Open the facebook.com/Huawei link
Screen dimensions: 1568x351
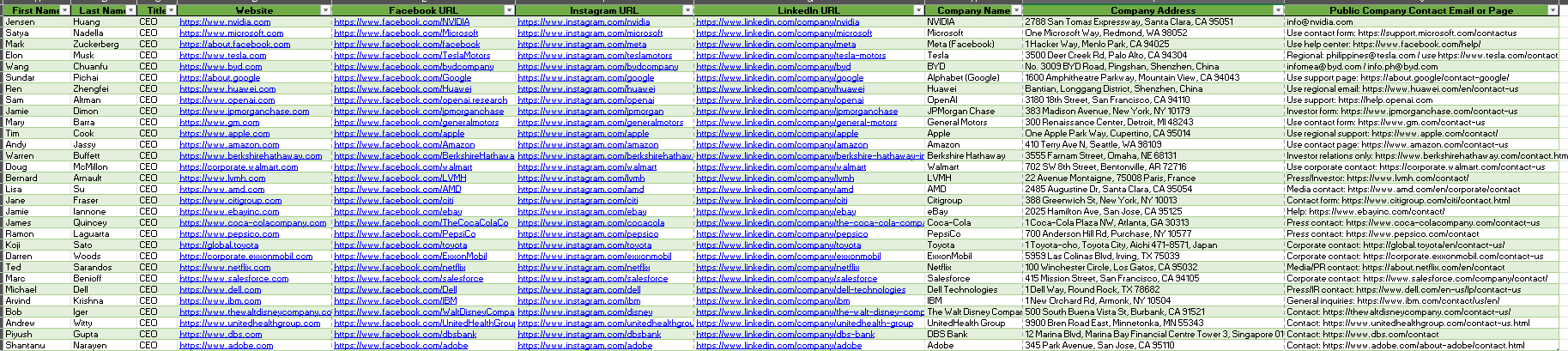[403, 89]
